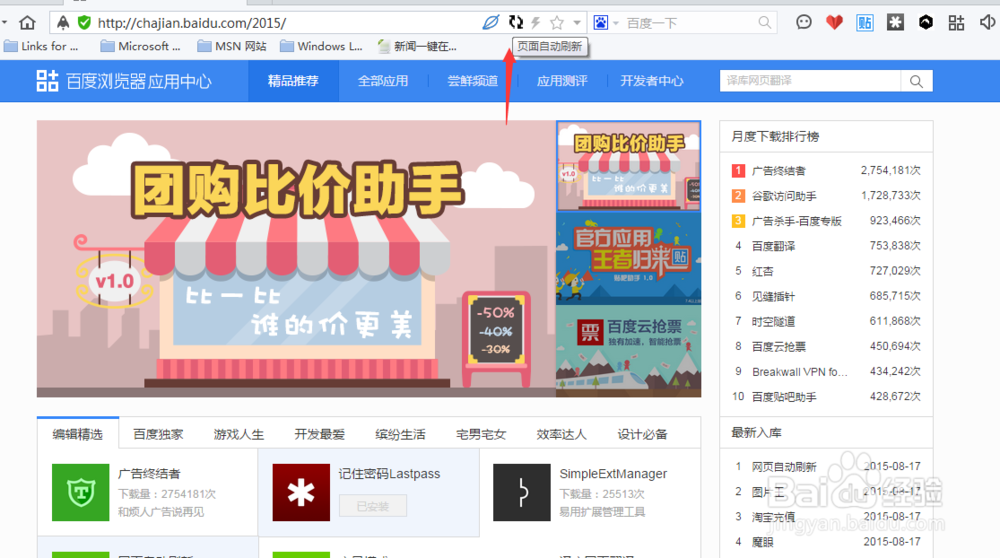Open SimpleExtManager app title link
The image size is (1000, 558).
tap(613, 474)
